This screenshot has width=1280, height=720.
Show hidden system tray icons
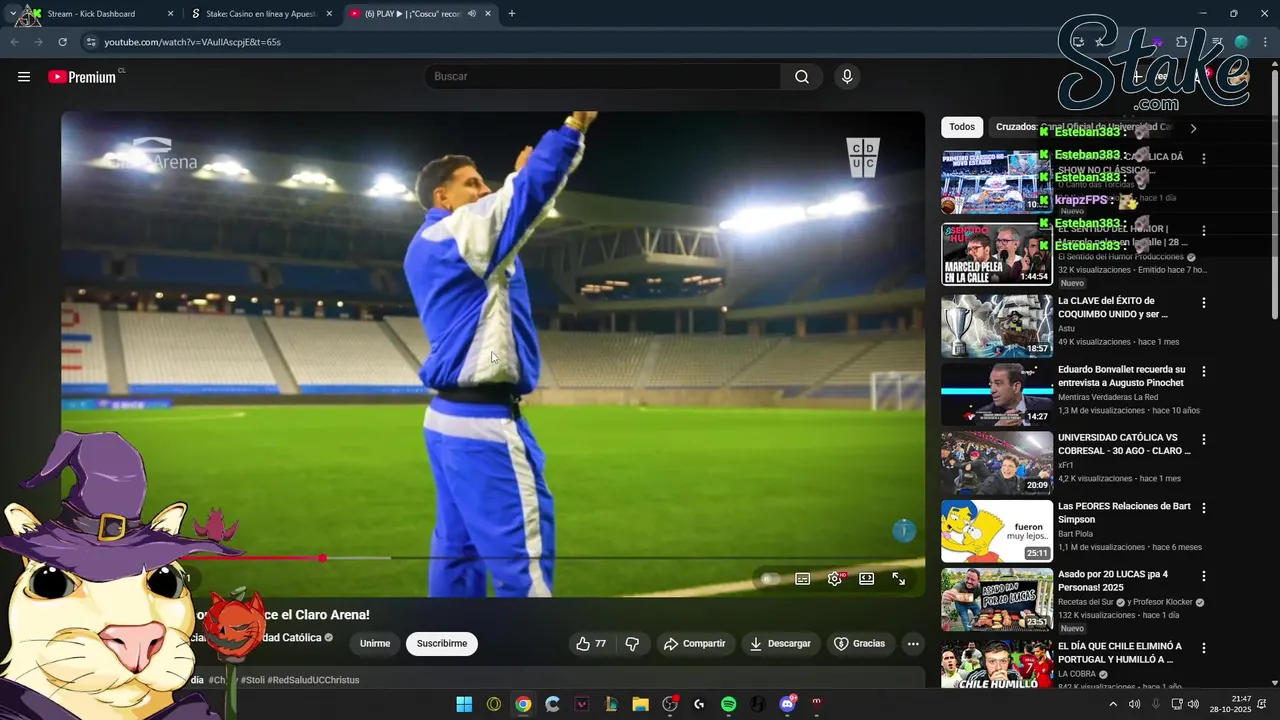click(x=1113, y=704)
